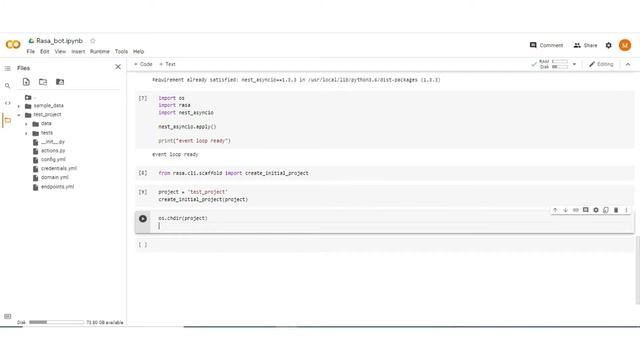640x360 pixels.
Task: Click the RAM and Disk usage indicator
Action: (553, 64)
